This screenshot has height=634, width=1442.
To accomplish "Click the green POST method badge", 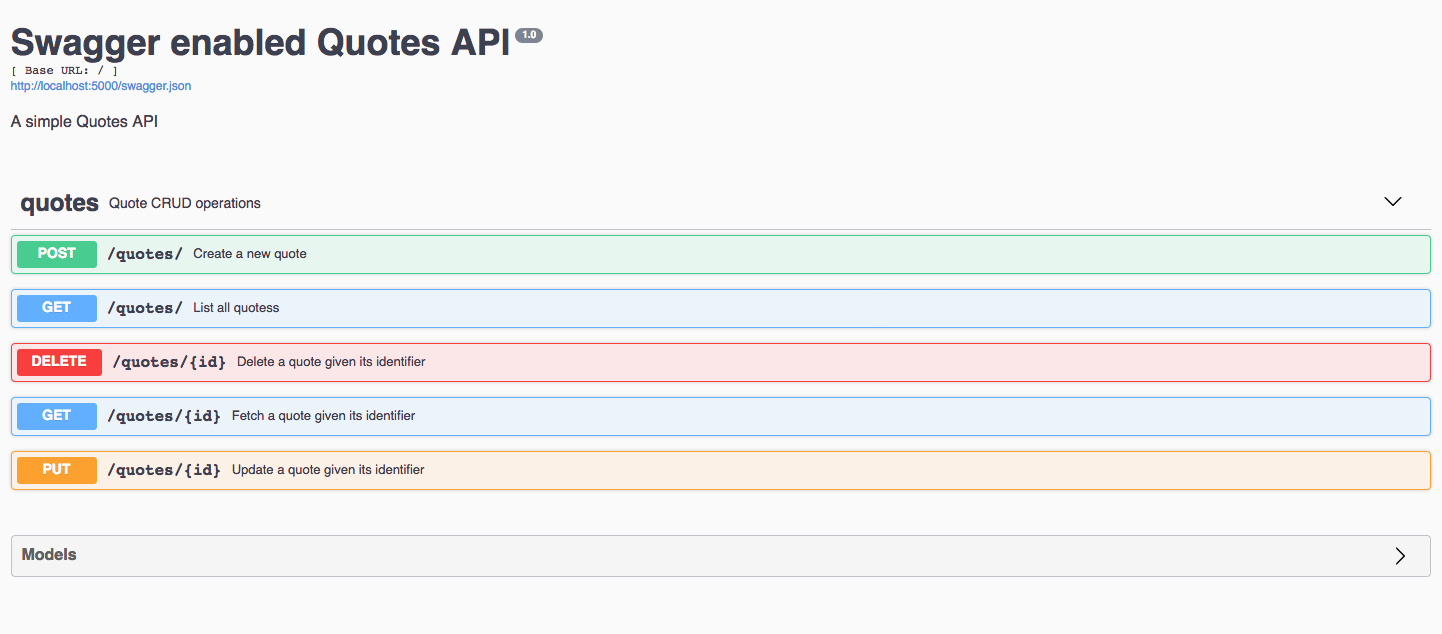I will (x=57, y=254).
